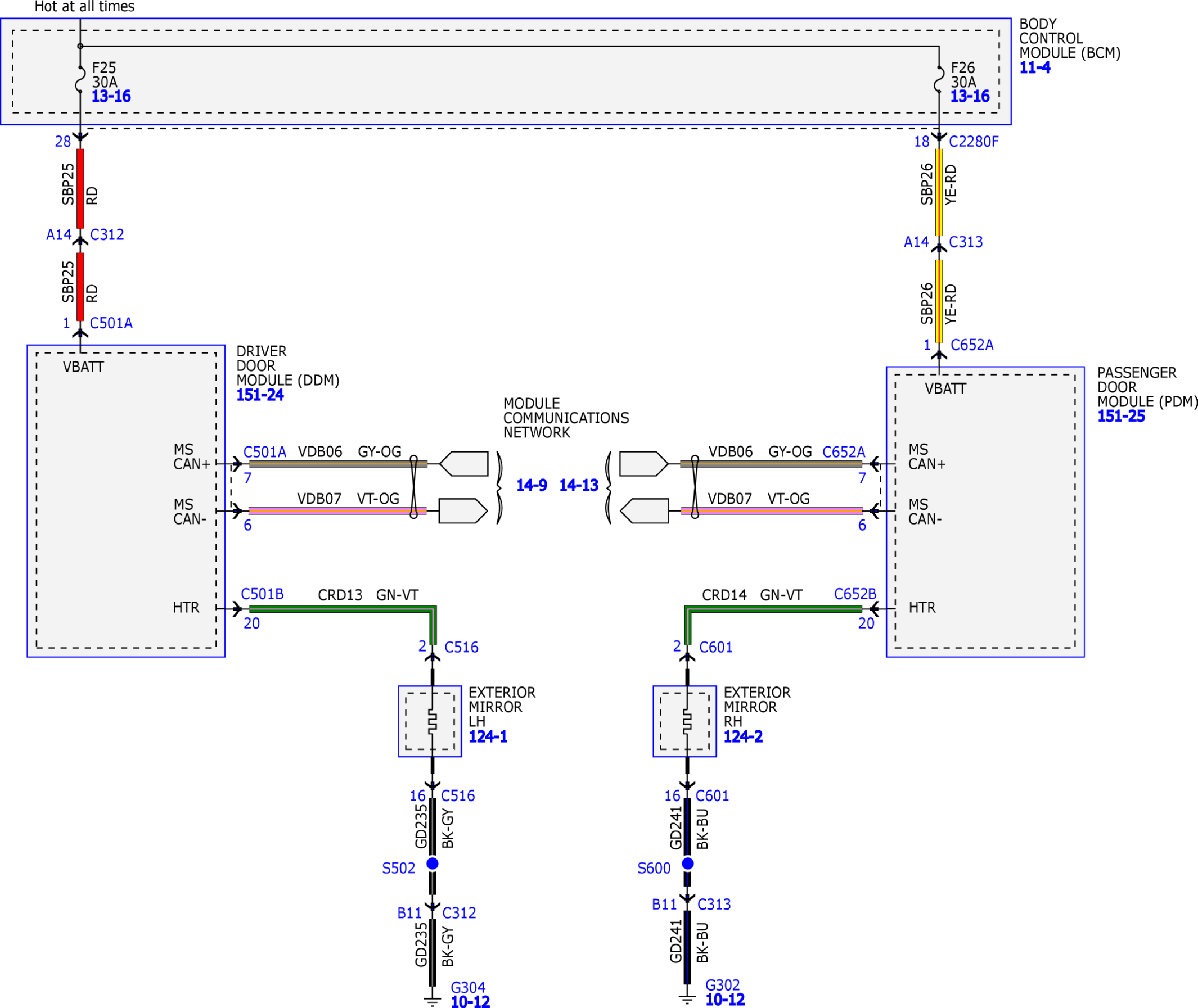
Task: Click the green CRD13 wire from DDM HTR
Action: coord(343,609)
